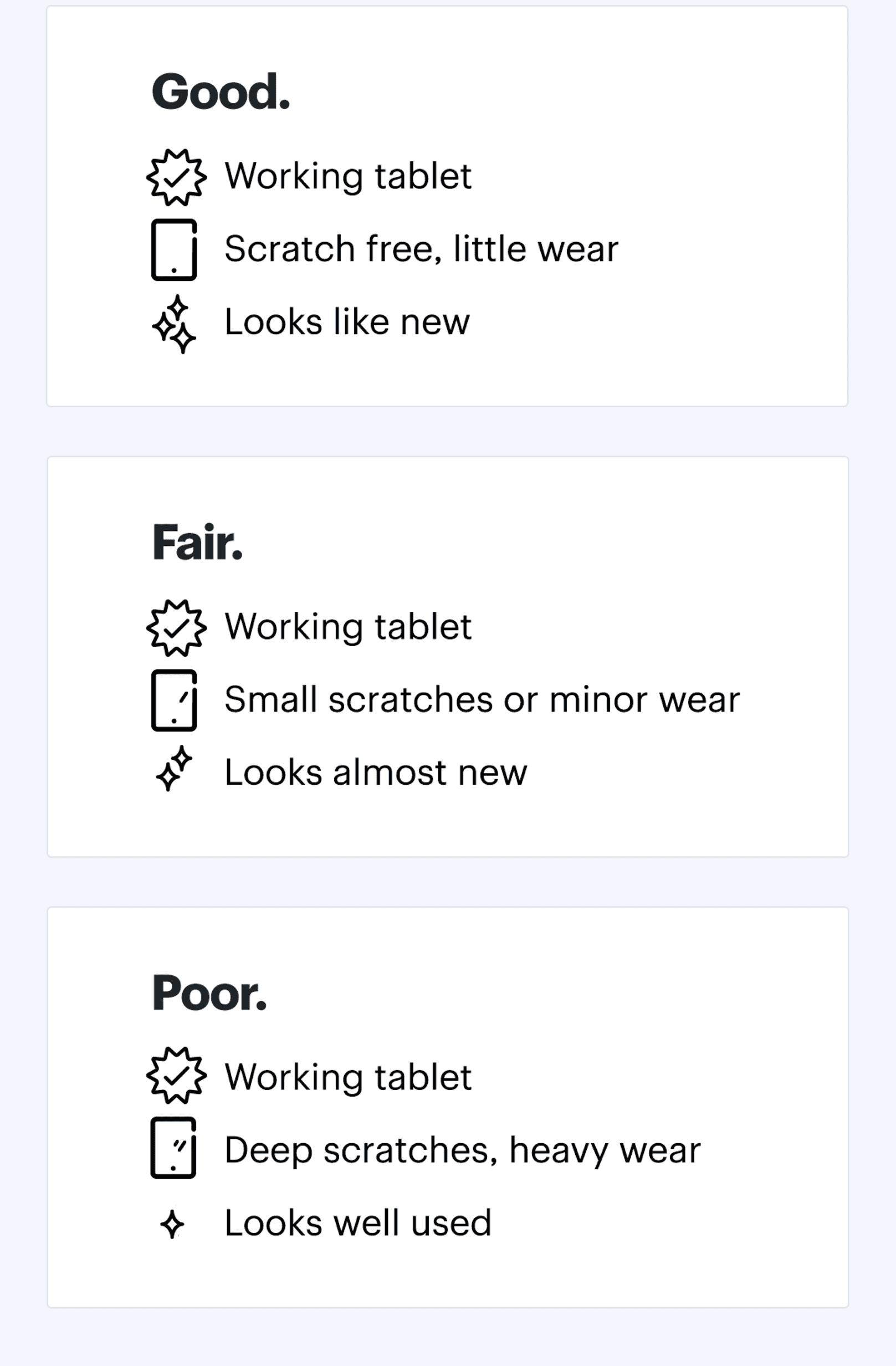Viewport: 896px width, 1366px height.
Task: Click the Deep scratches, heavy wear text
Action: click(463, 1150)
